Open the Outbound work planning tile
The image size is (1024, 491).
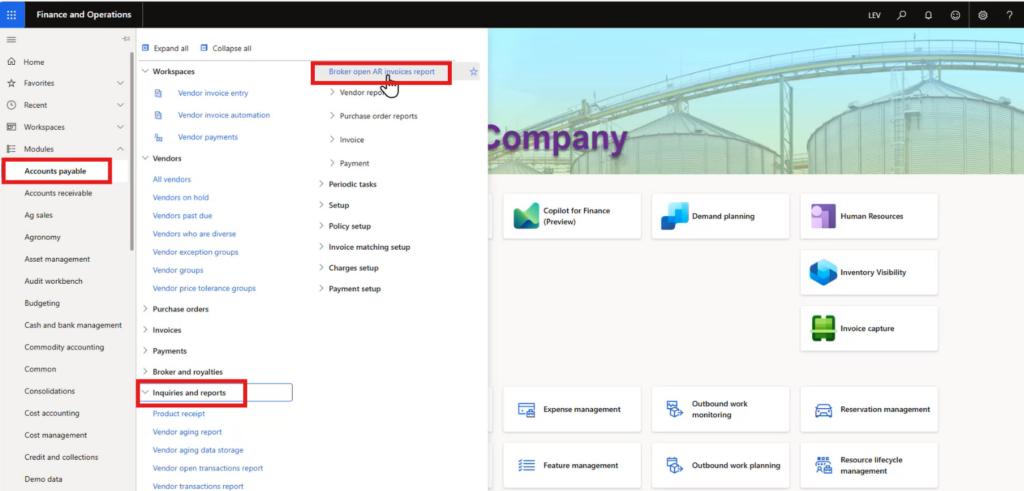(720, 466)
